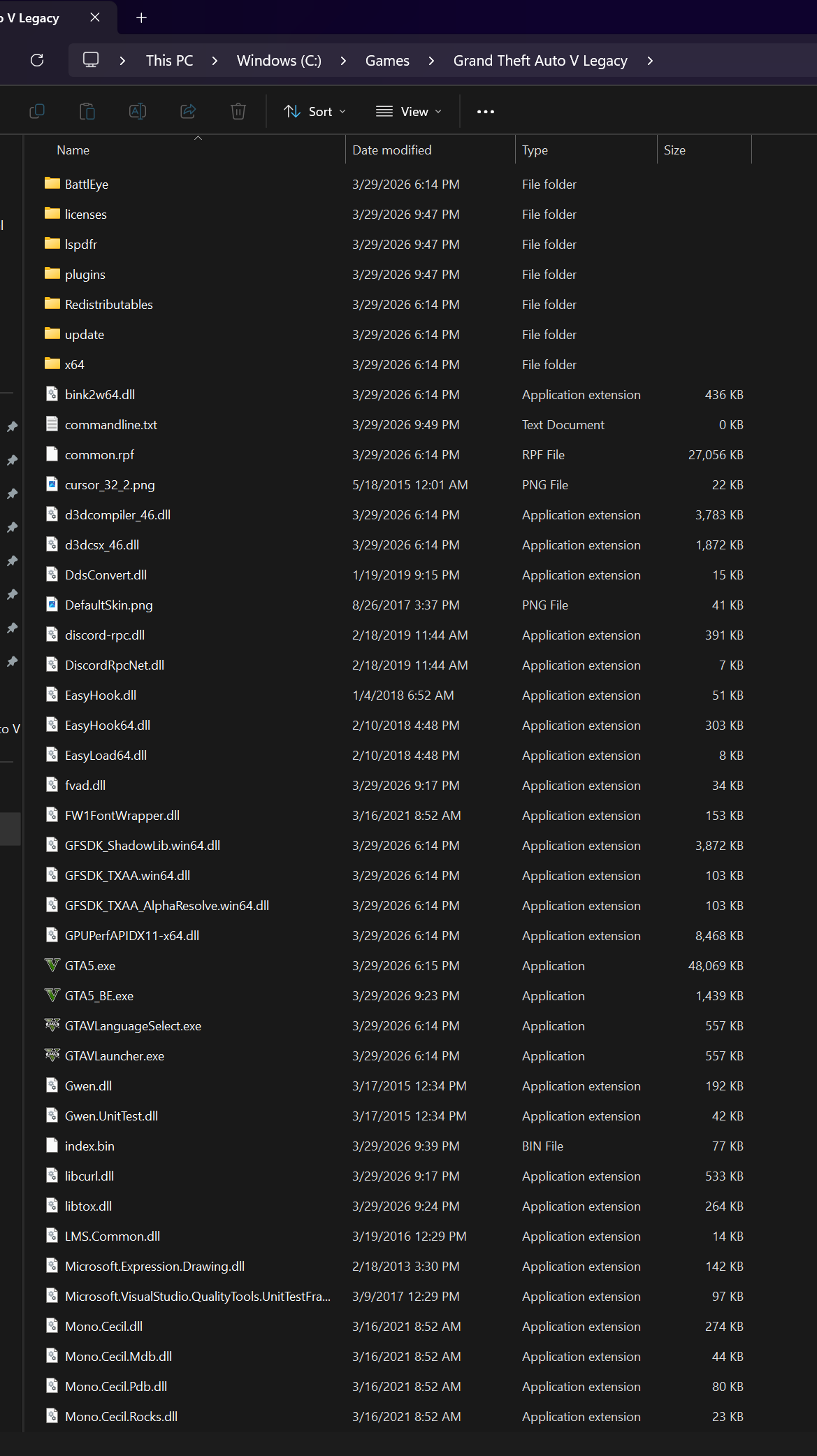Navigate to Windows (C:) breadcrumb
This screenshot has height=1456, width=817.
279,61
